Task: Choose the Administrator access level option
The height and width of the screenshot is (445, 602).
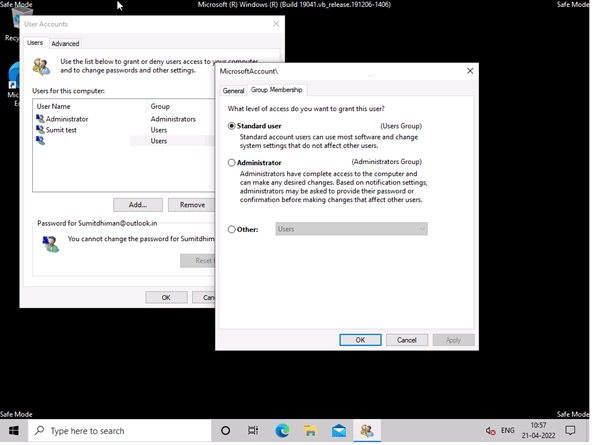Action: click(232, 162)
